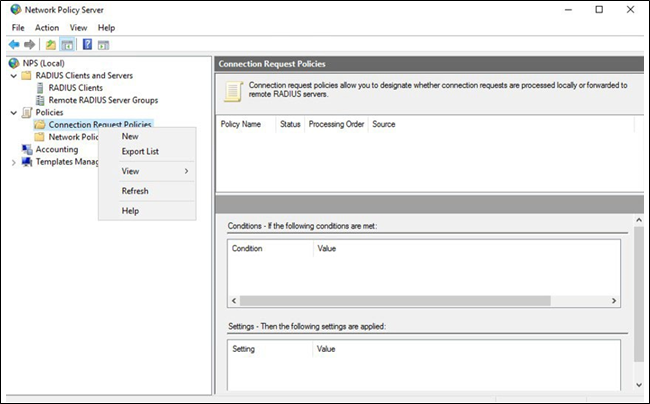Open the Help menu in the menu bar

tap(106, 28)
